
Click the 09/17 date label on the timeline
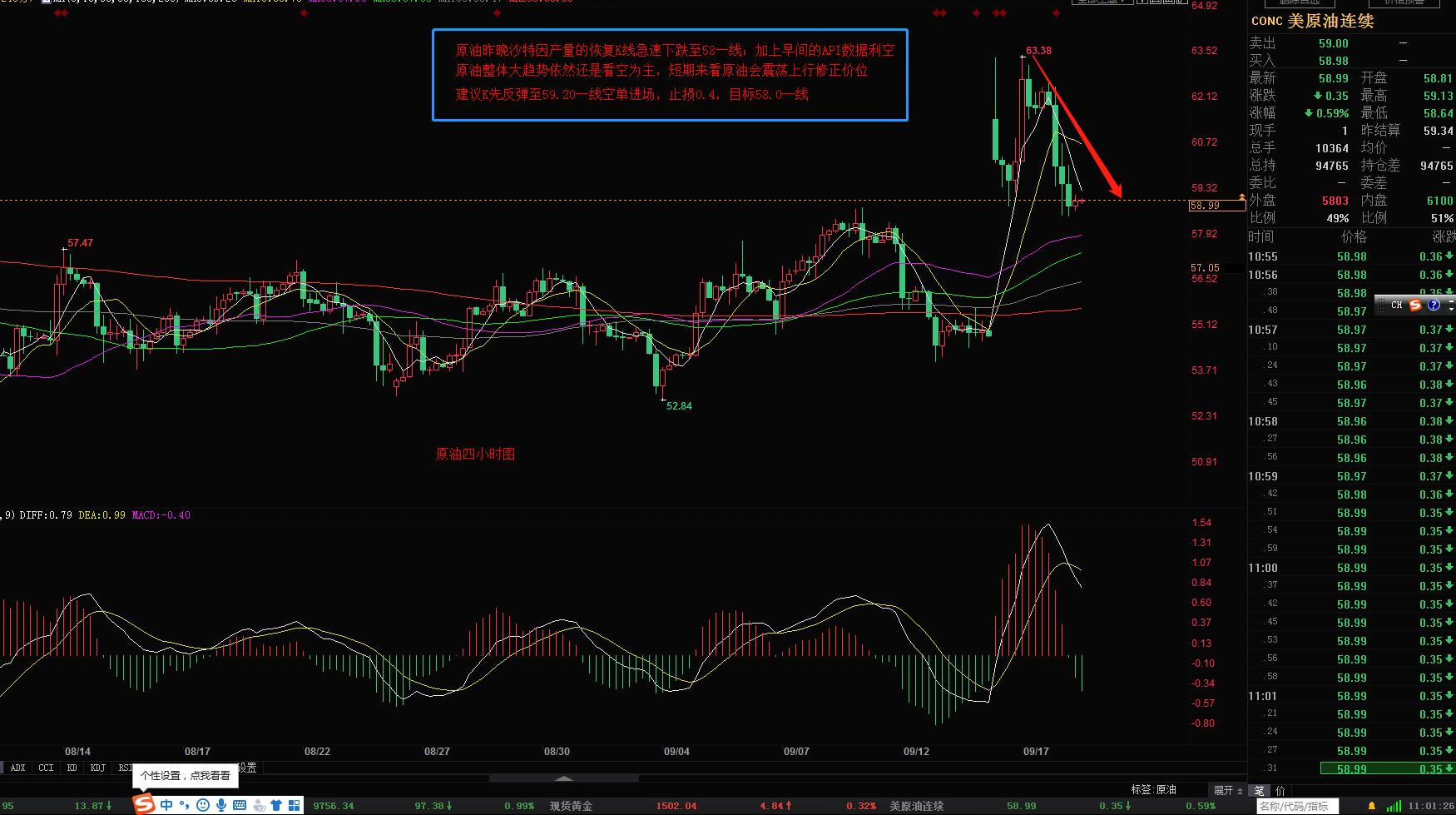[x=1036, y=751]
